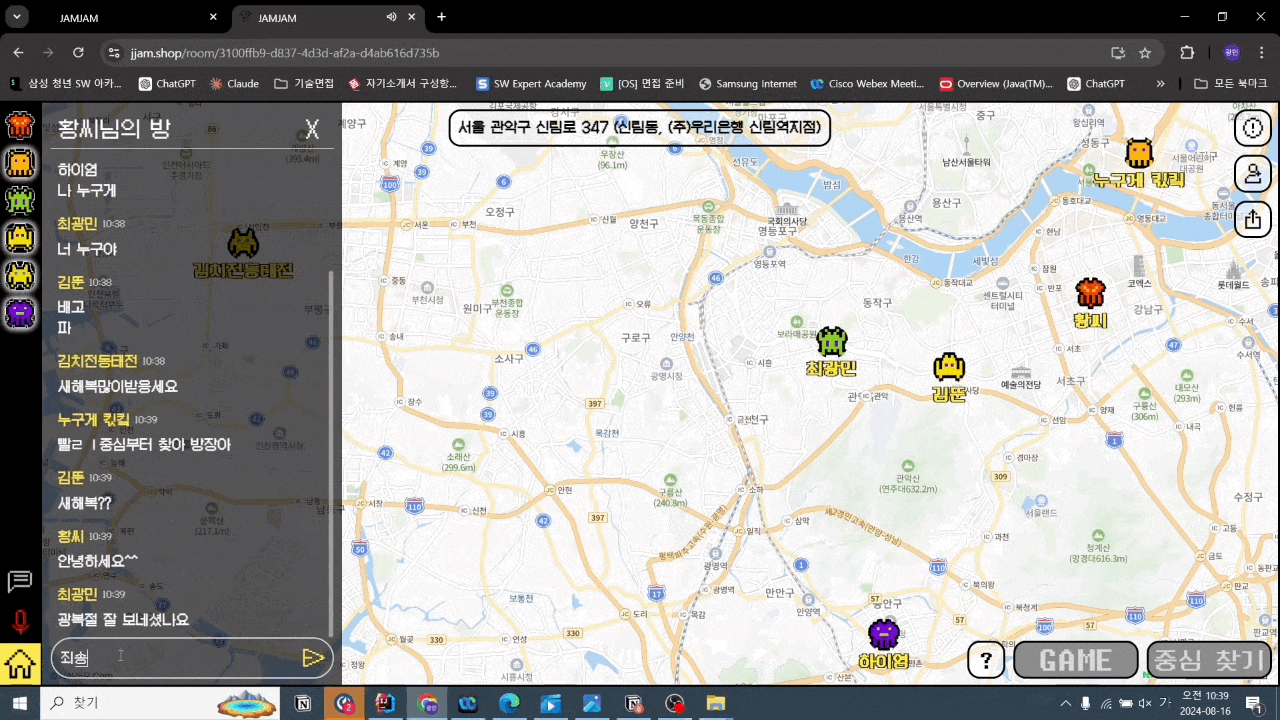This screenshot has height=720, width=1280.
Task: Select the purple monster avatar in sidebar
Action: pyautogui.click(x=20, y=313)
